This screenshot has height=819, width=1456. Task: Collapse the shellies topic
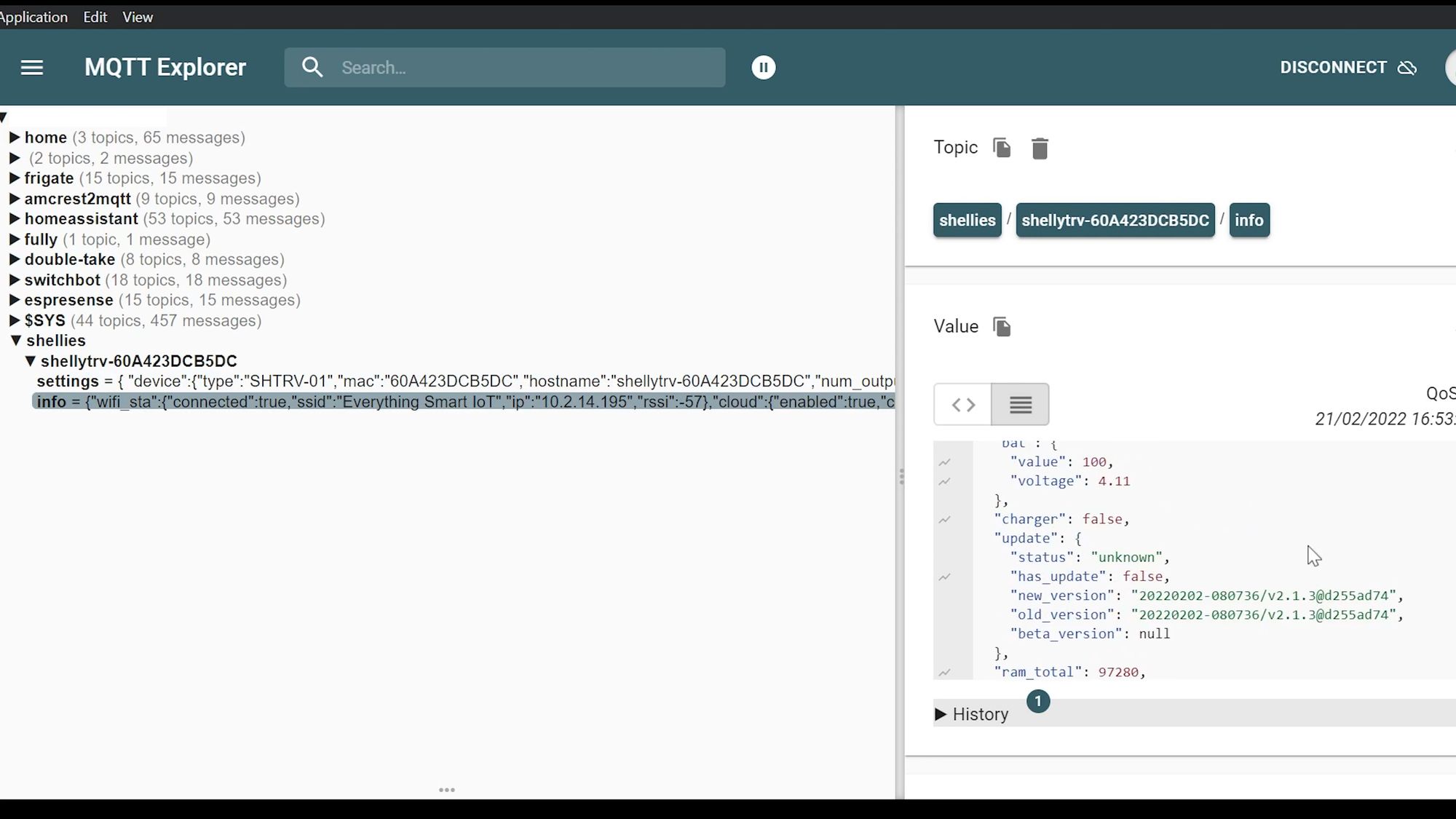tap(15, 341)
